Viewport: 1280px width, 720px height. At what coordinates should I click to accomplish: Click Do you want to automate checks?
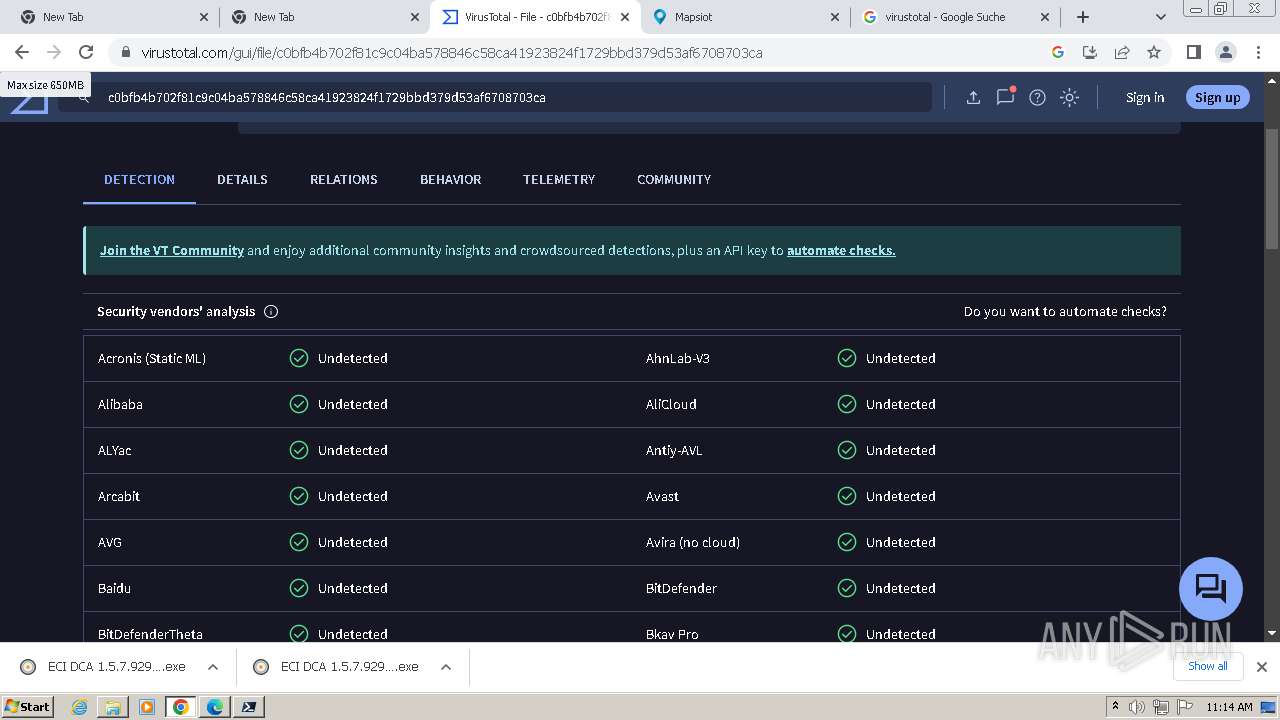[x=1065, y=312]
